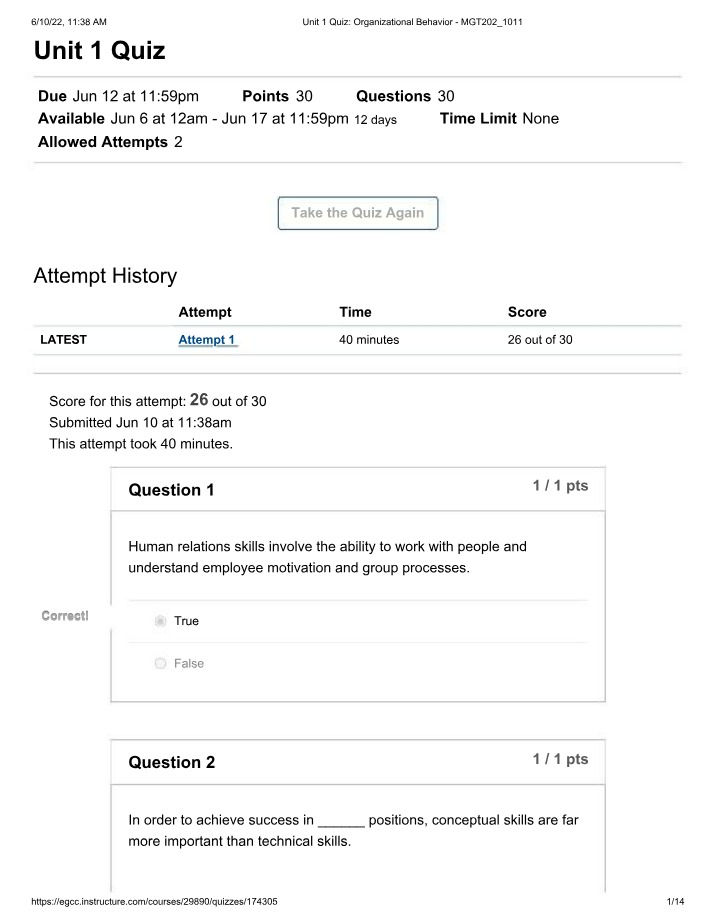Image resolution: width=714 pixels, height=918 pixels.
Task: Select the False radio button
Action: (160, 663)
